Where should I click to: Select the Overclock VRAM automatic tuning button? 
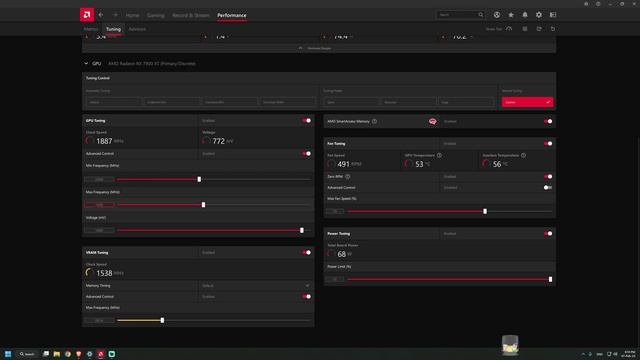(287, 102)
